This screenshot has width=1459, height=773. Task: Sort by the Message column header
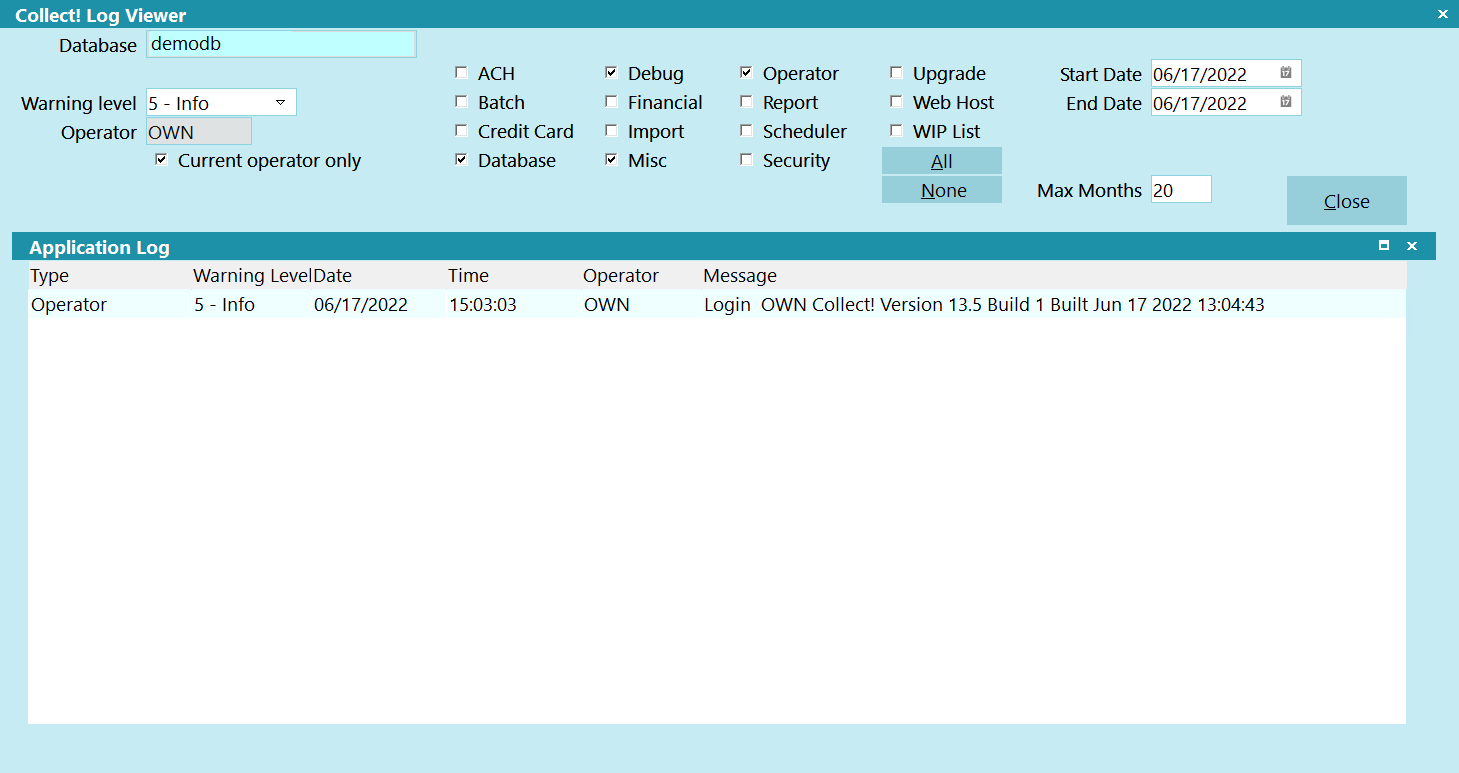(x=740, y=275)
